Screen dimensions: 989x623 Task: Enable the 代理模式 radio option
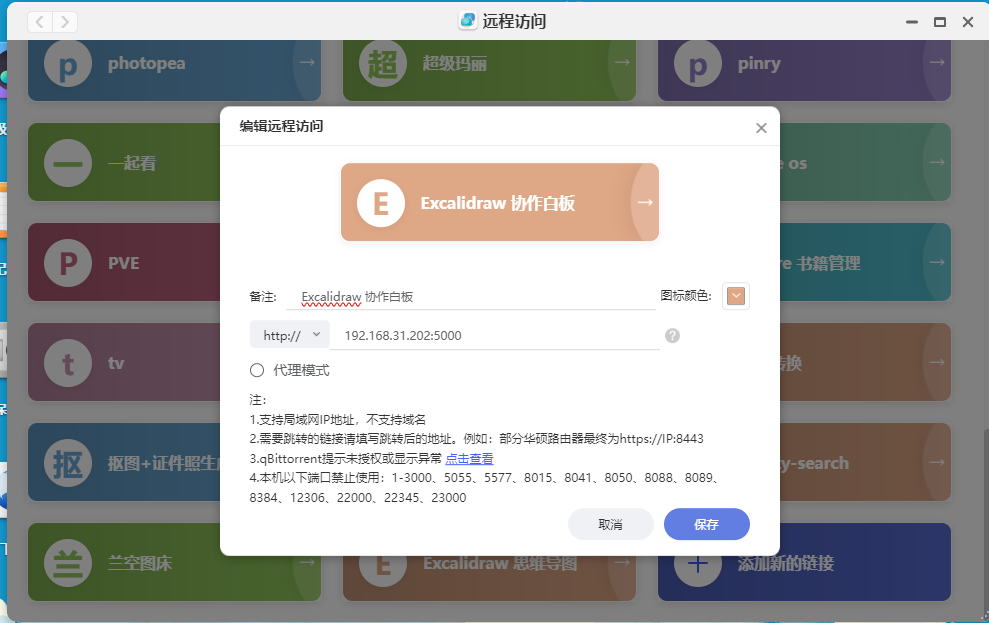click(x=257, y=370)
